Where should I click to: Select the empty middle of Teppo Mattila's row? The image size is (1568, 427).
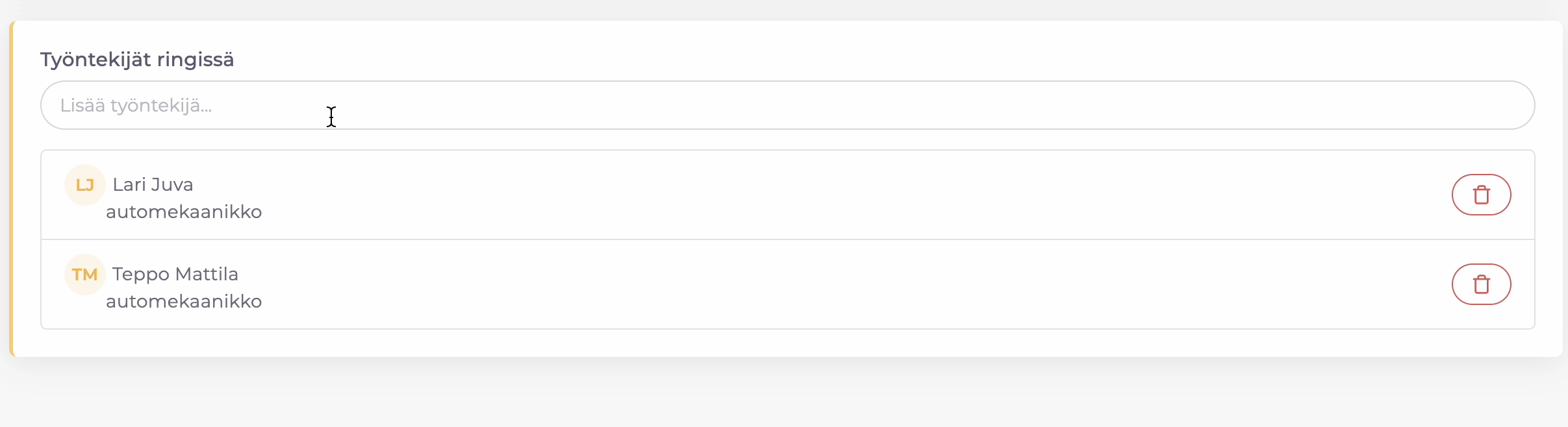point(779,284)
